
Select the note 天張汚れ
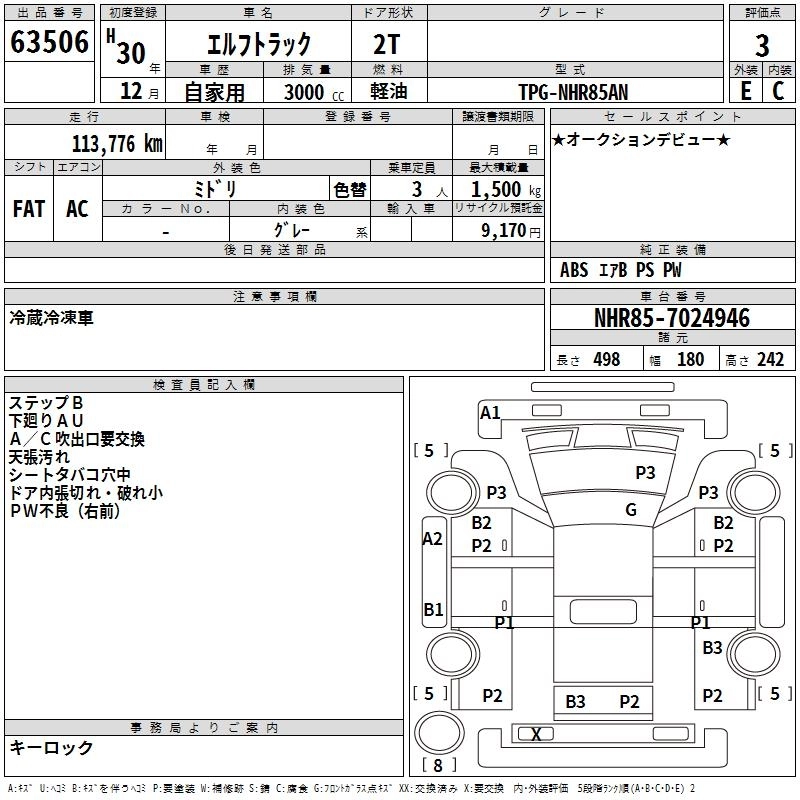pos(39,457)
